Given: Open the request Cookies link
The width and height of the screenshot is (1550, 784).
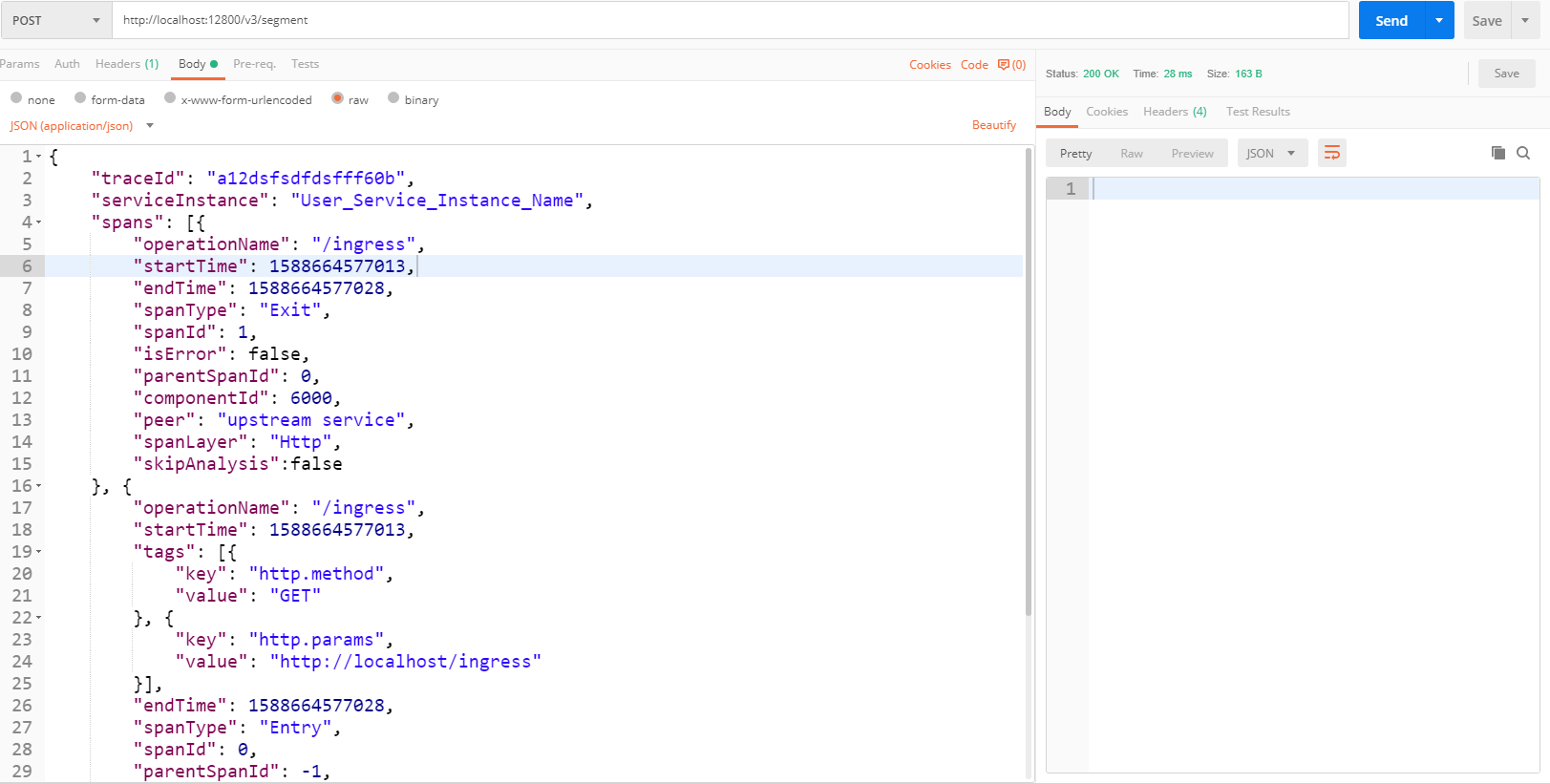Looking at the screenshot, I should click(x=929, y=65).
